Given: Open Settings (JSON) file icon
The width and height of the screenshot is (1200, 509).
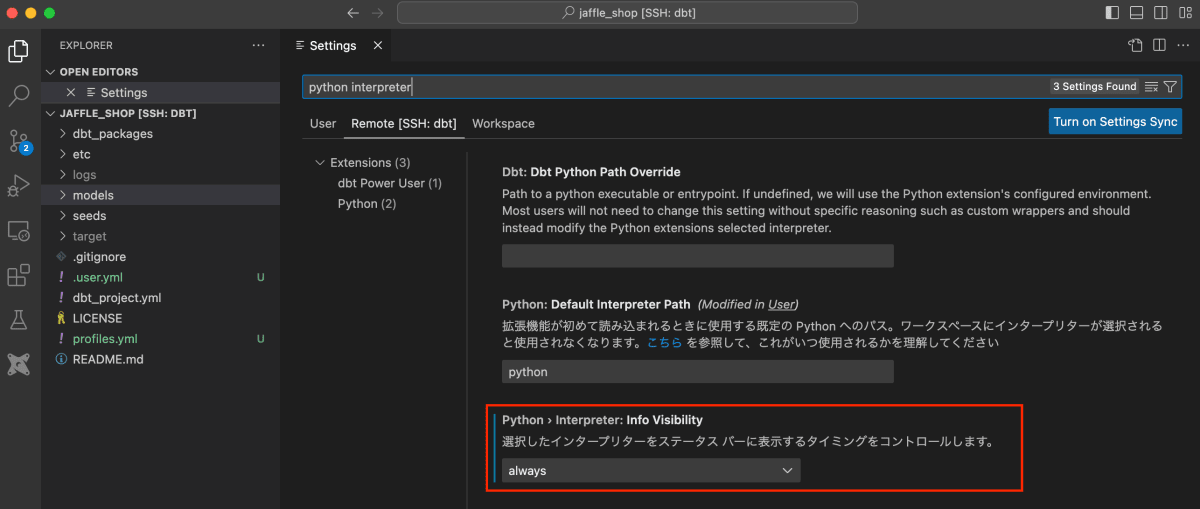Looking at the screenshot, I should 1135,45.
